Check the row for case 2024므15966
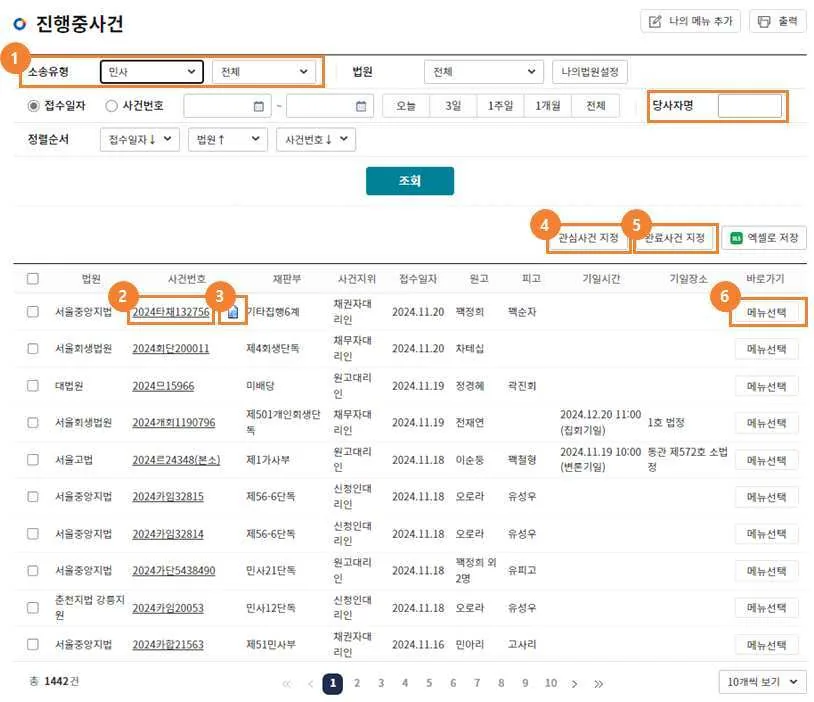Viewport: 814px width, 702px height. click(33, 386)
